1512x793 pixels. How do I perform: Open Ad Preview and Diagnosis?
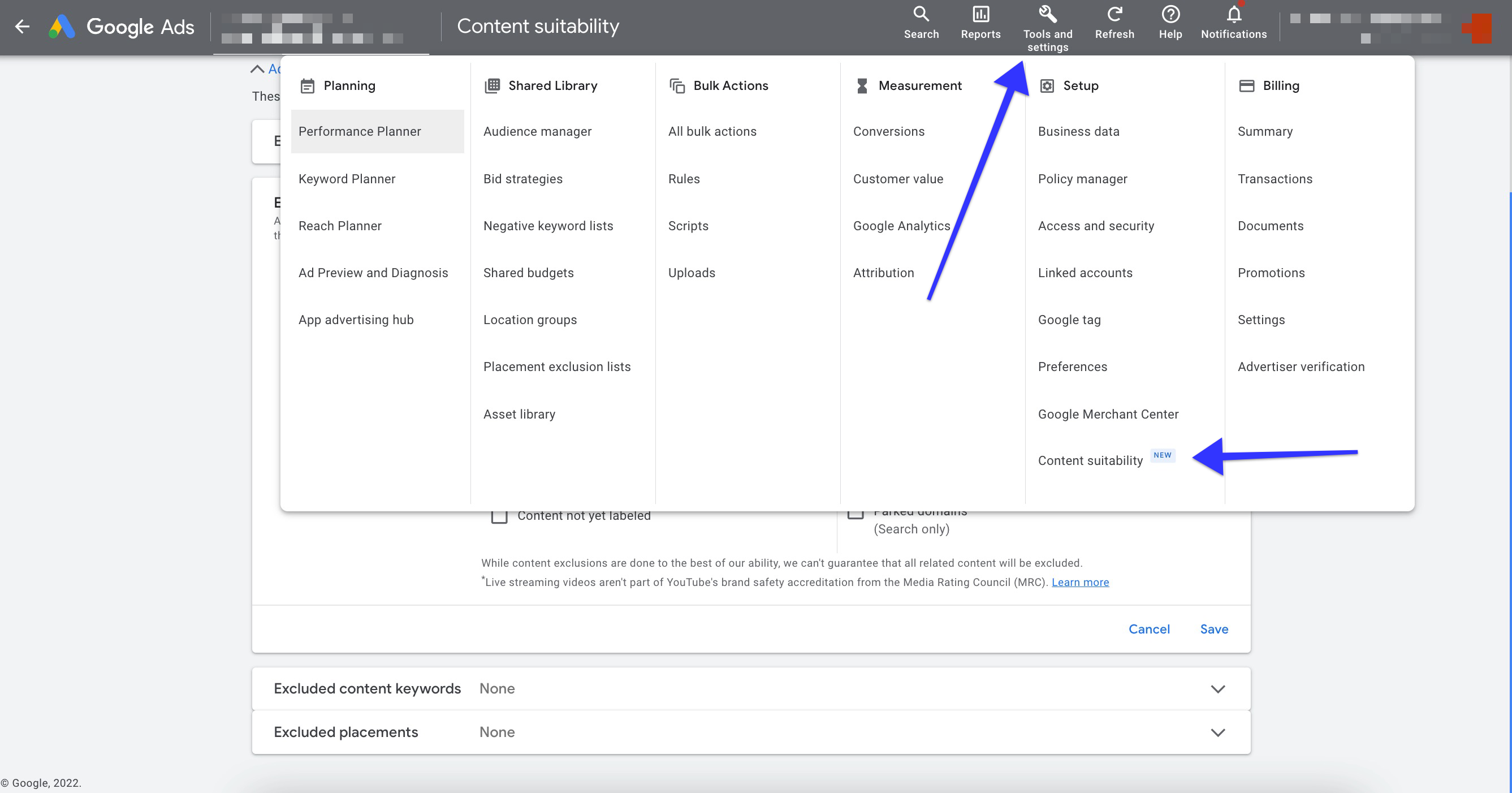click(373, 273)
